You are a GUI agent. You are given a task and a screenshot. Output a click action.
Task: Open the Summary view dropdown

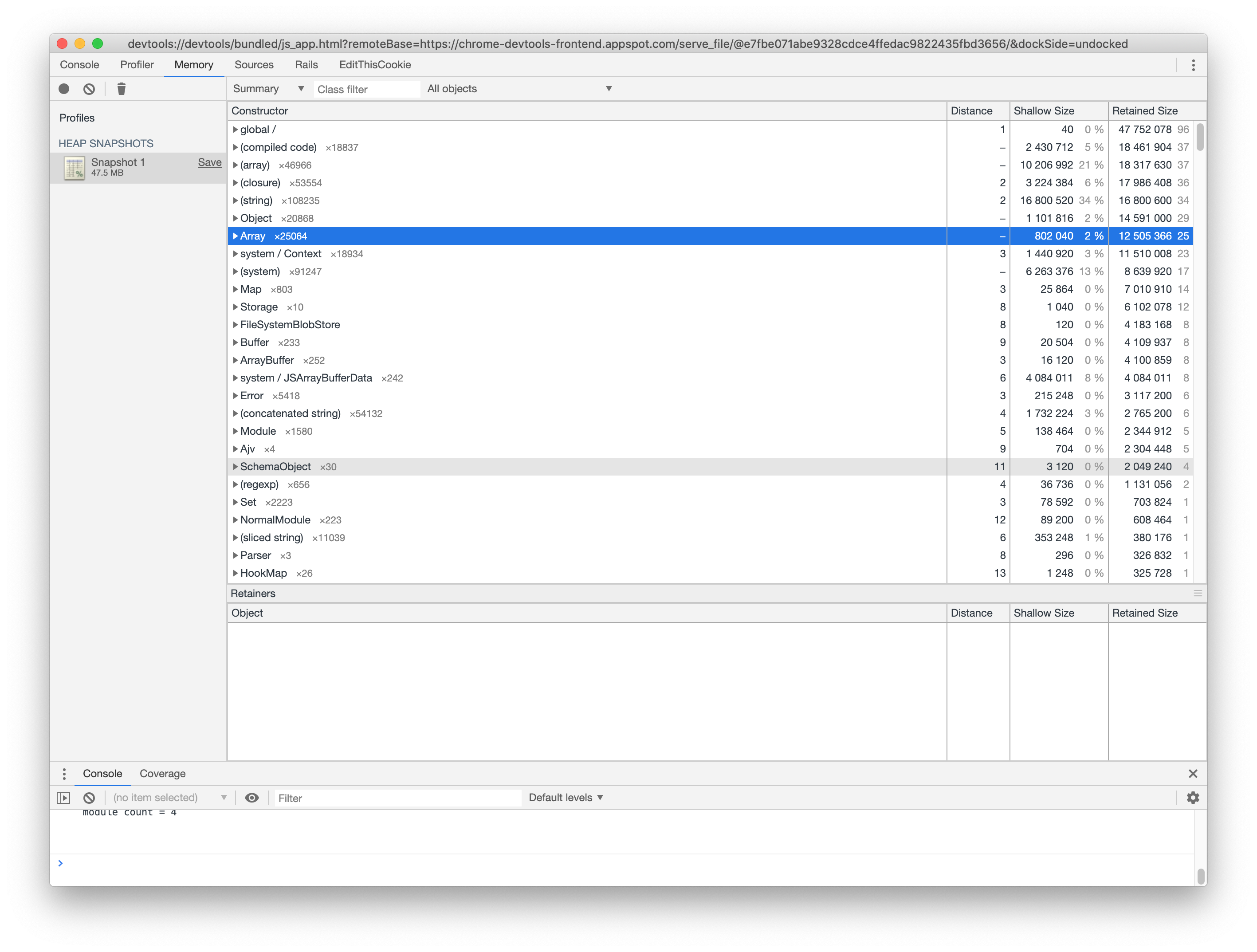268,89
